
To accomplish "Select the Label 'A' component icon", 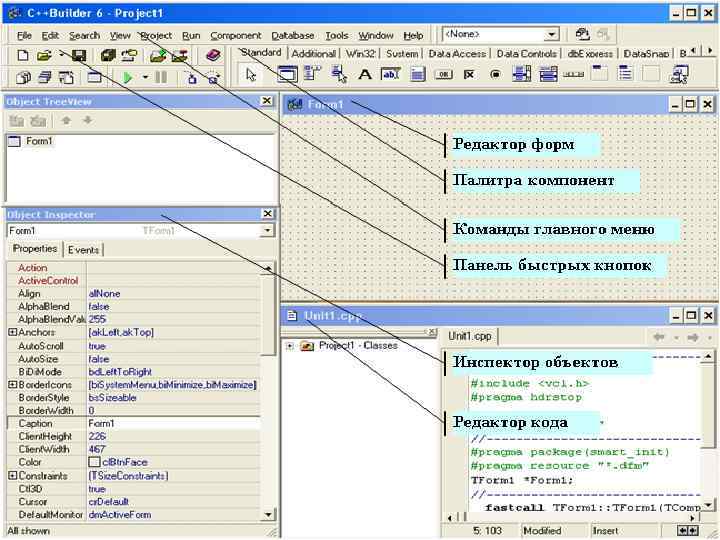I will point(365,74).
